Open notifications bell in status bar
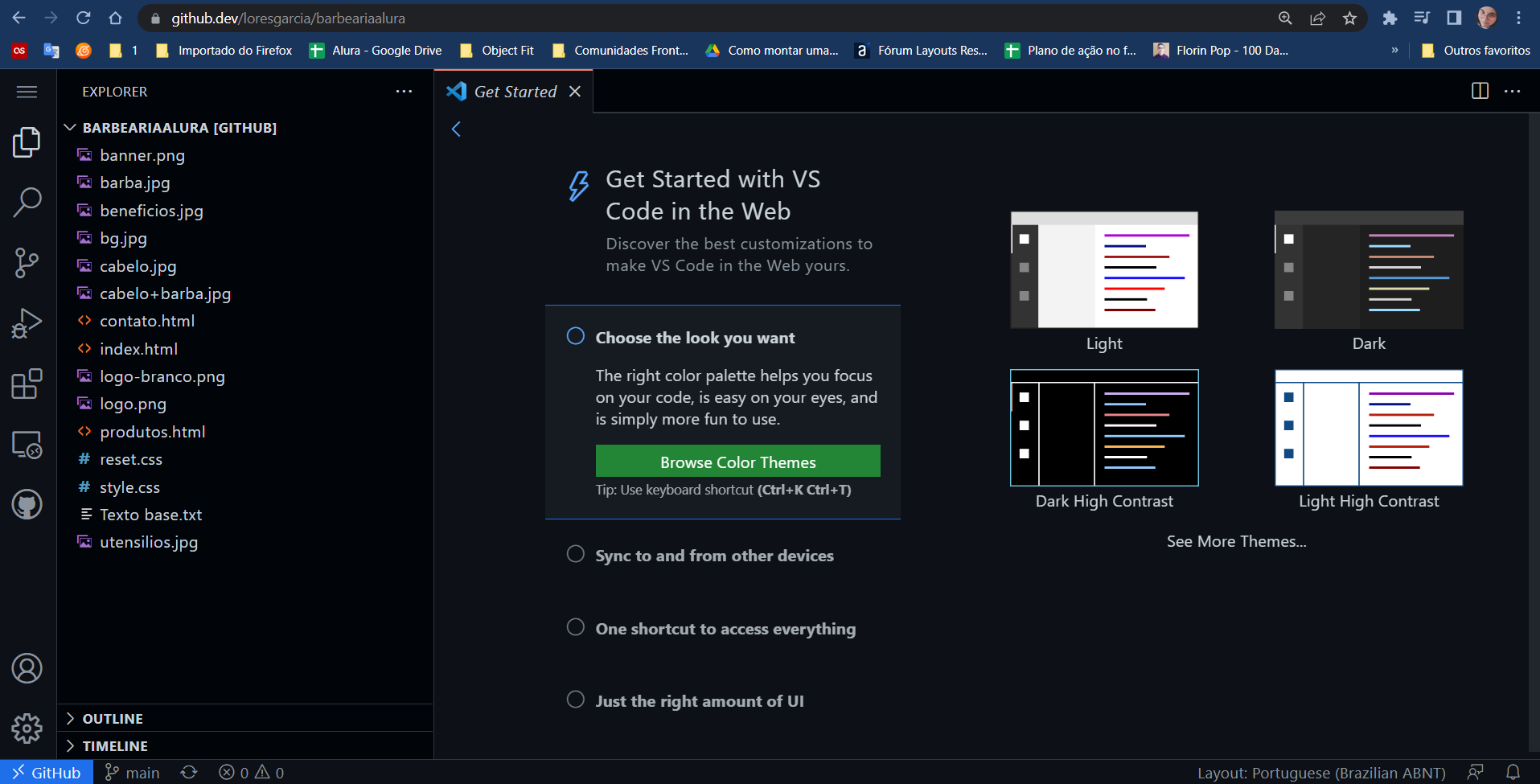Image resolution: width=1540 pixels, height=784 pixels. [1513, 773]
